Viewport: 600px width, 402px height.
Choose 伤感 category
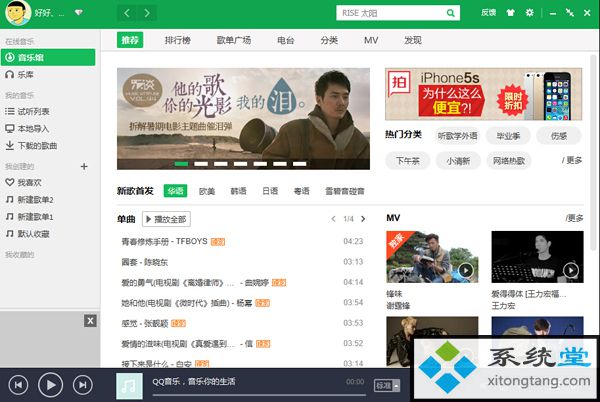[x=559, y=136]
